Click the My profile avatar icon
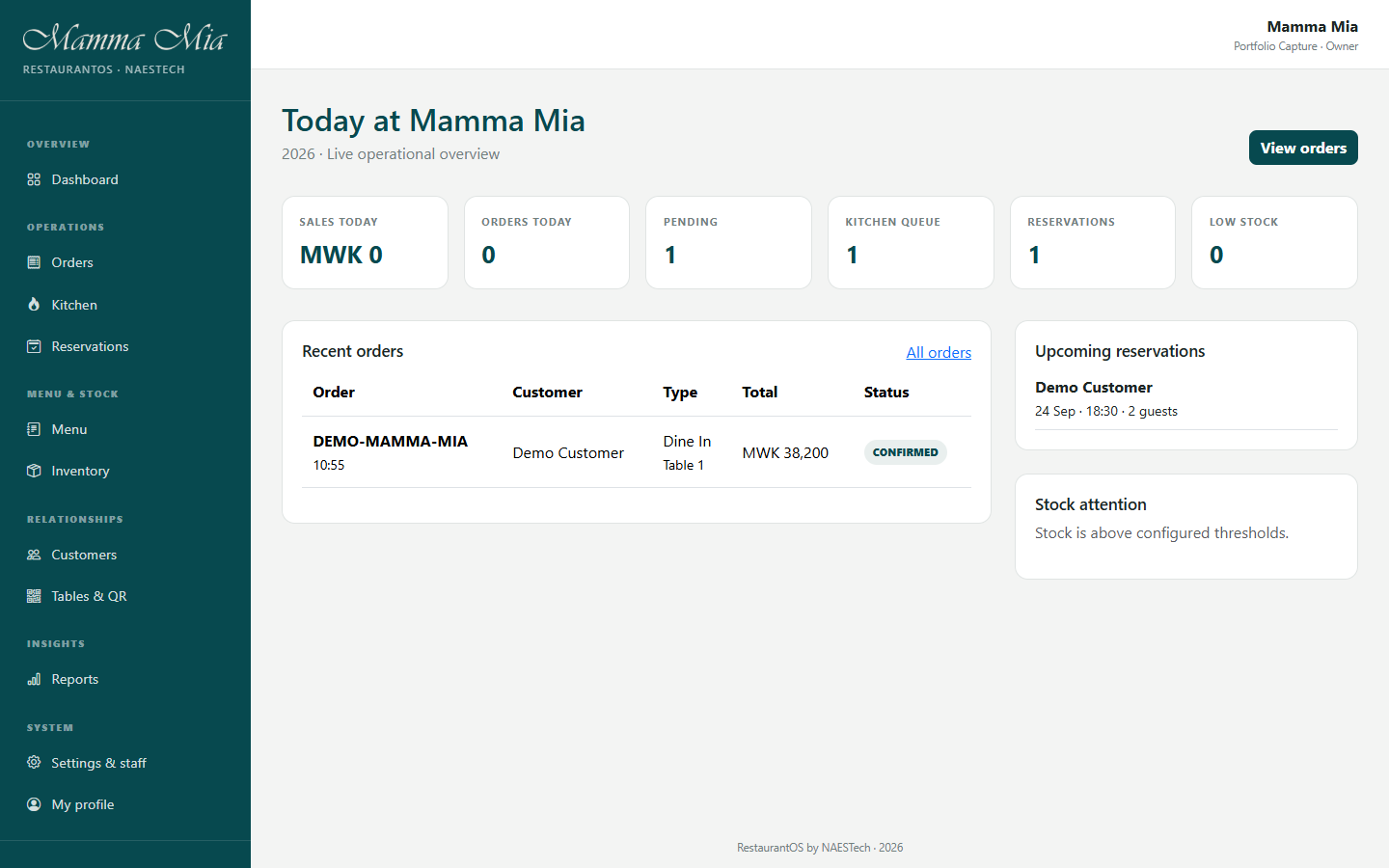 pyautogui.click(x=34, y=804)
